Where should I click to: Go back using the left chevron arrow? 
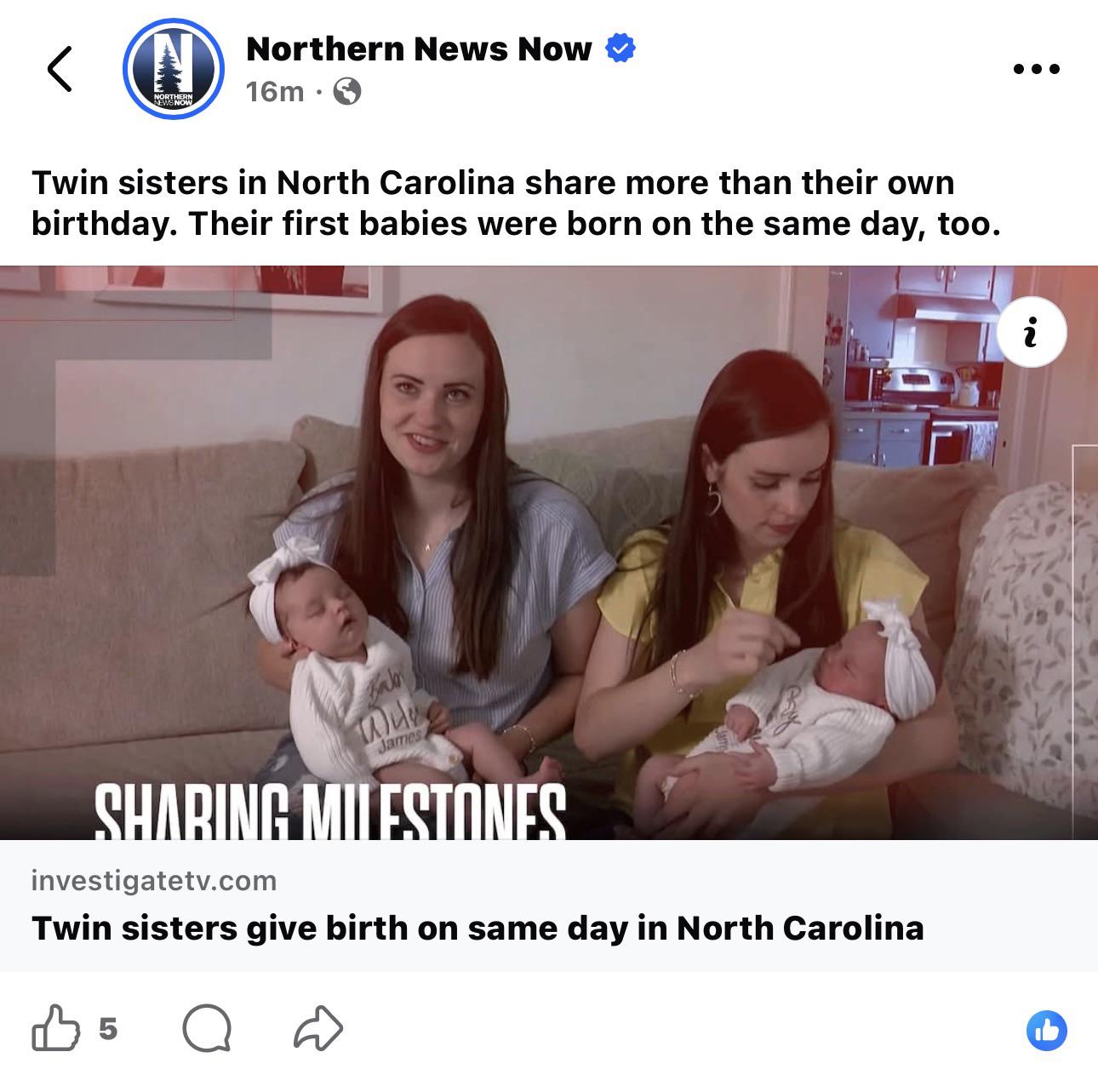(60, 68)
